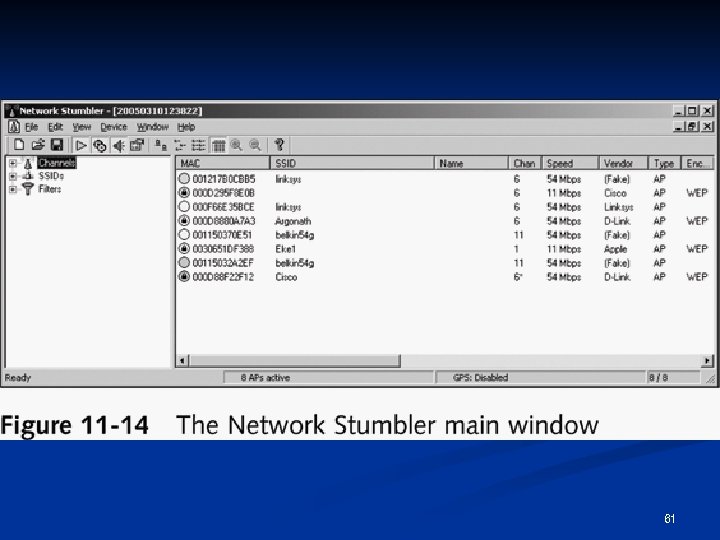Screen dimensions: 720x540
Task: Click status circle for 00115032A2EF
Action: [x=184, y=263]
